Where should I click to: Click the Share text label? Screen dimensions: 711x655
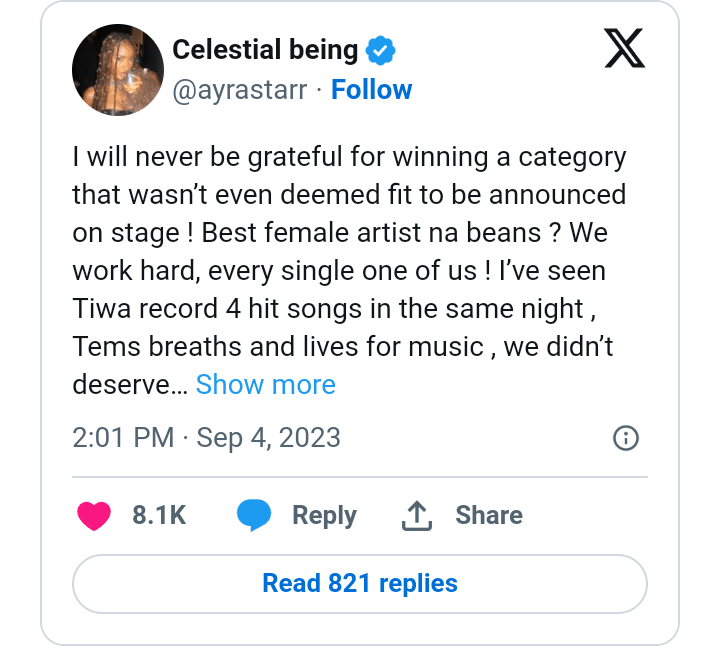tap(489, 515)
